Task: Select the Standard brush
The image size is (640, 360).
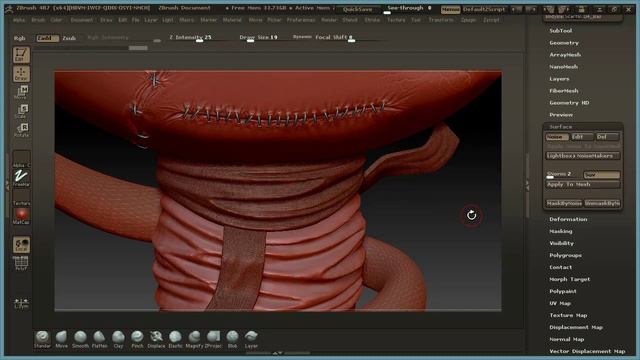Action: 42,339
